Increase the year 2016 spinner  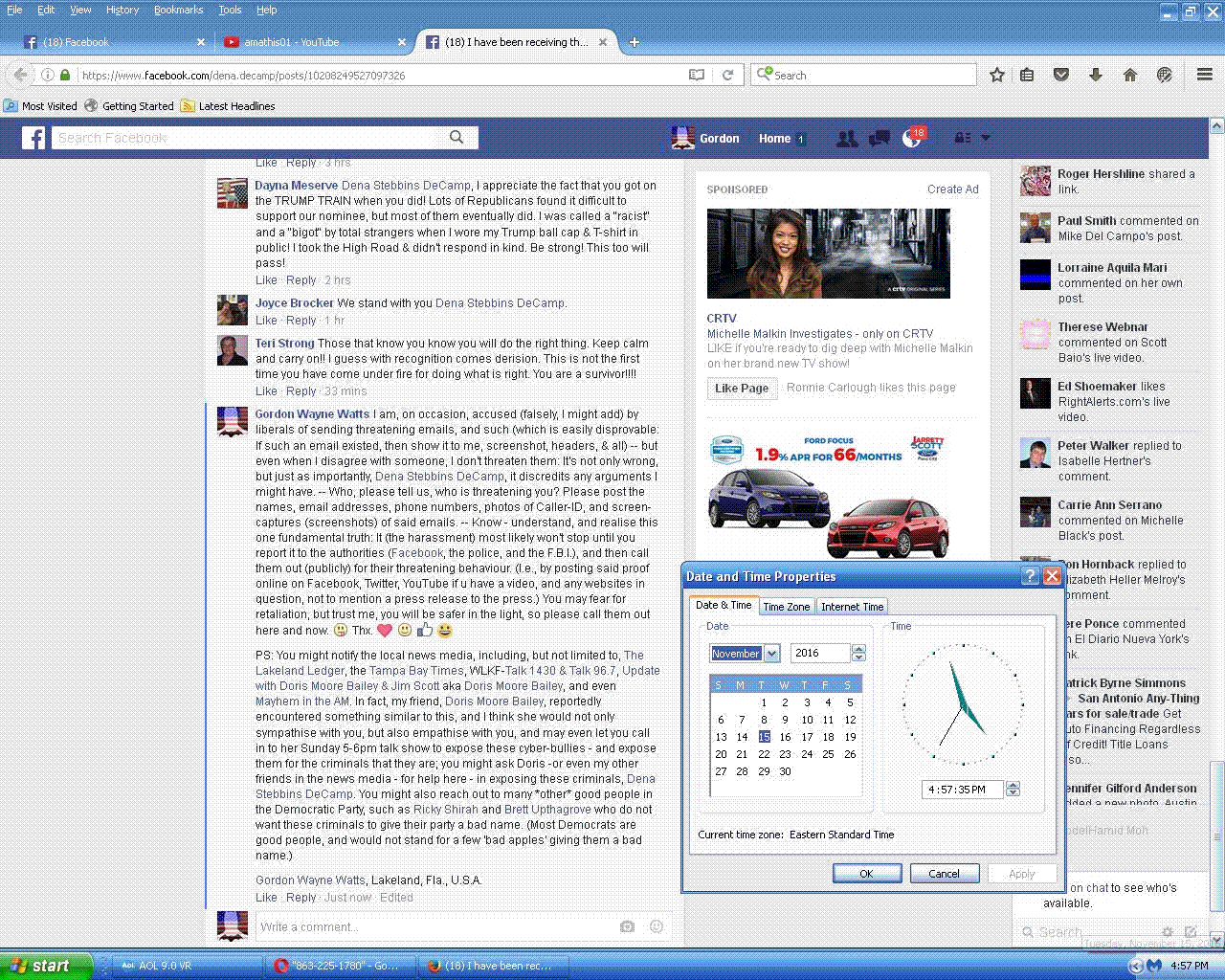(858, 649)
